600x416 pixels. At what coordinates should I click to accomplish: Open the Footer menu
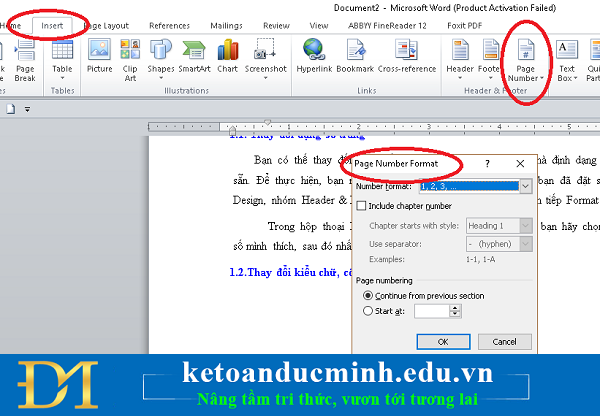(x=489, y=60)
